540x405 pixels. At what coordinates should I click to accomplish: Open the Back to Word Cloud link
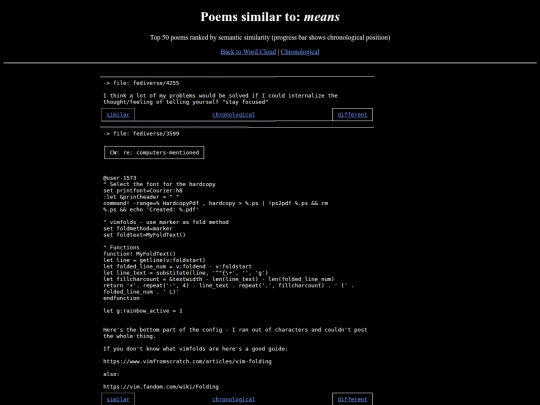(248, 52)
